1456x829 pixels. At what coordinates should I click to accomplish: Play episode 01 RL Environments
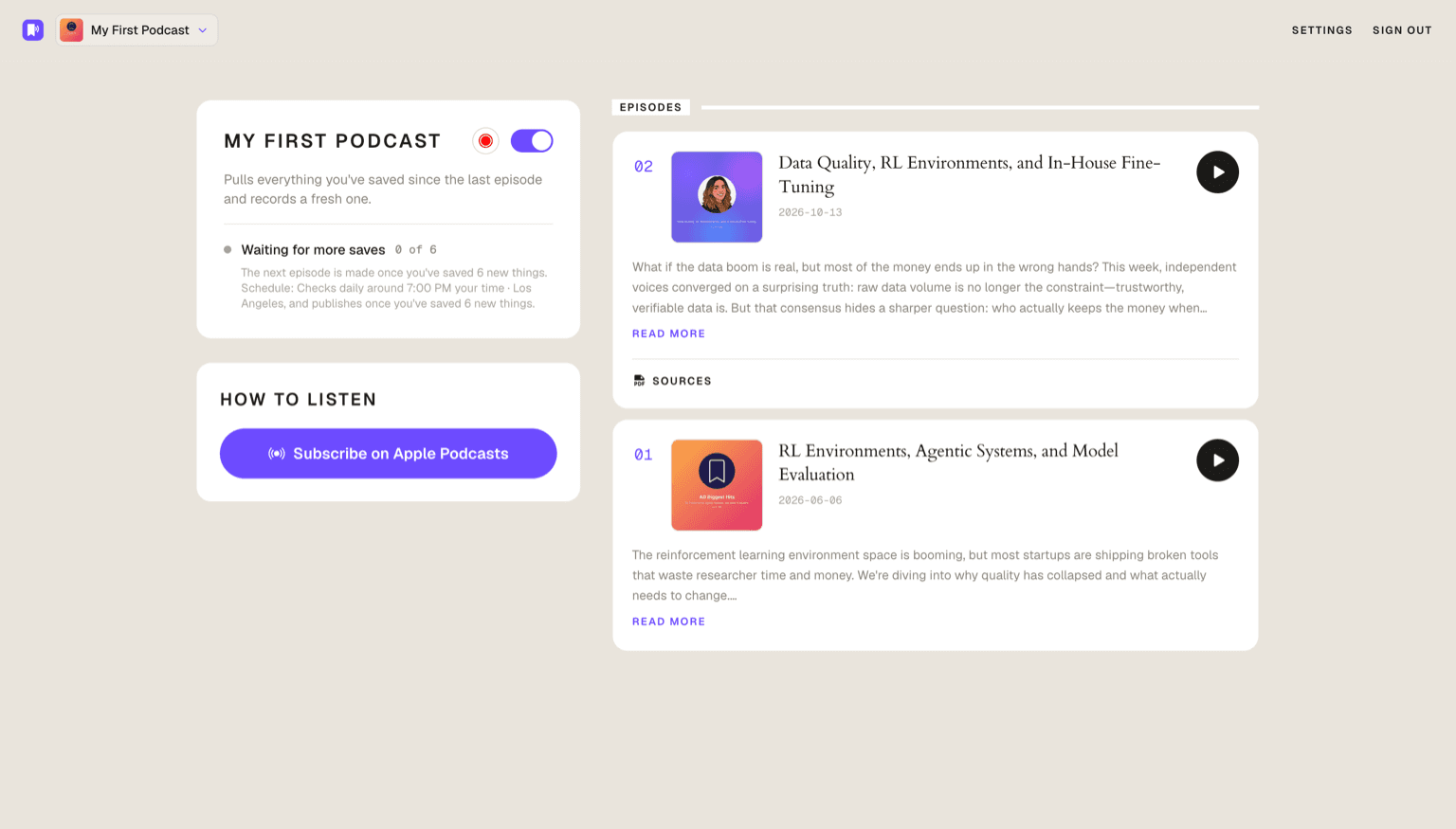[1217, 460]
